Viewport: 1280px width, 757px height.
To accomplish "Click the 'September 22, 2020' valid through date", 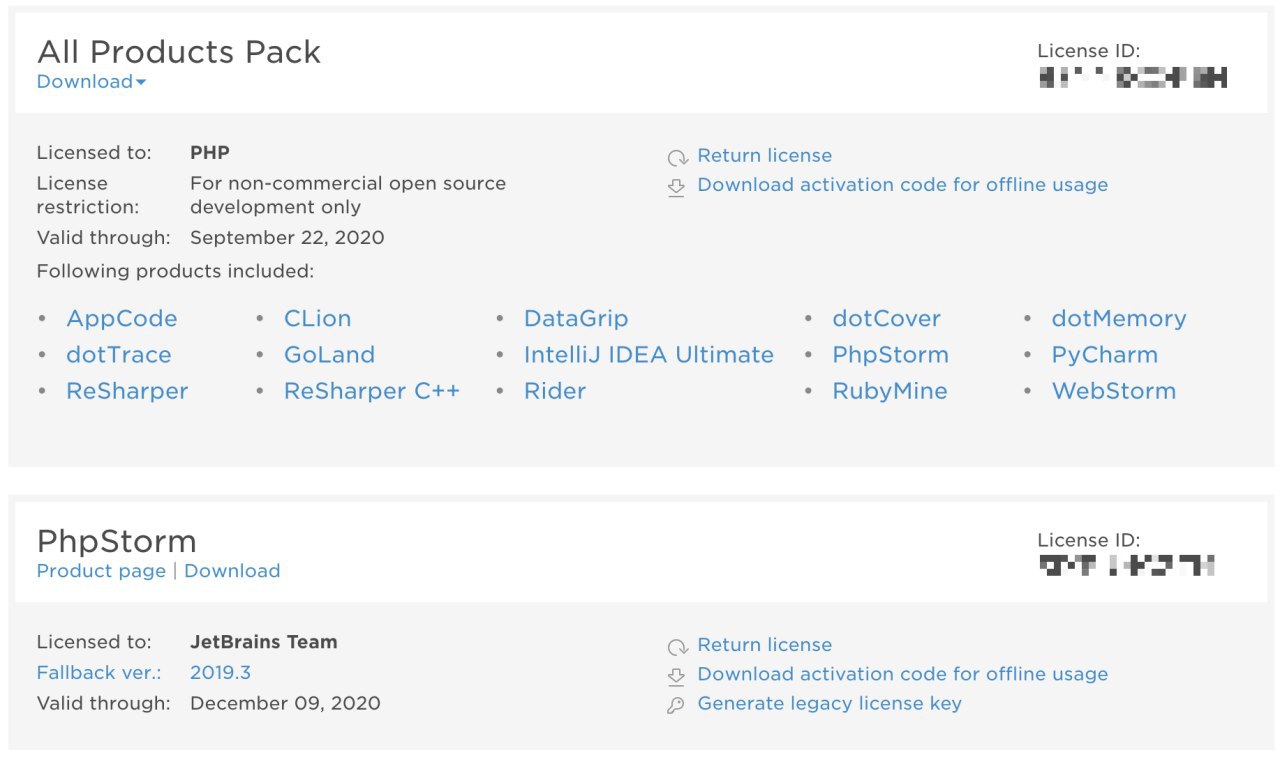I will [x=287, y=238].
